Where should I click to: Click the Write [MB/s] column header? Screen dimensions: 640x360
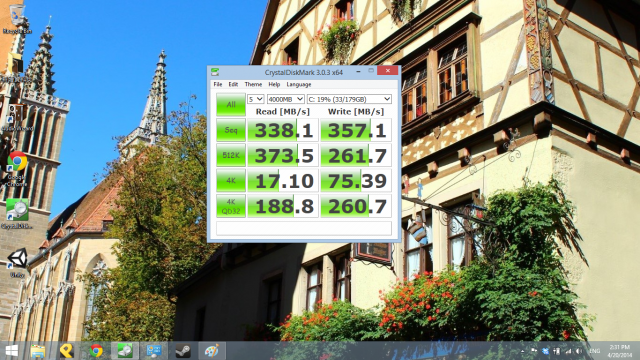(x=356, y=111)
